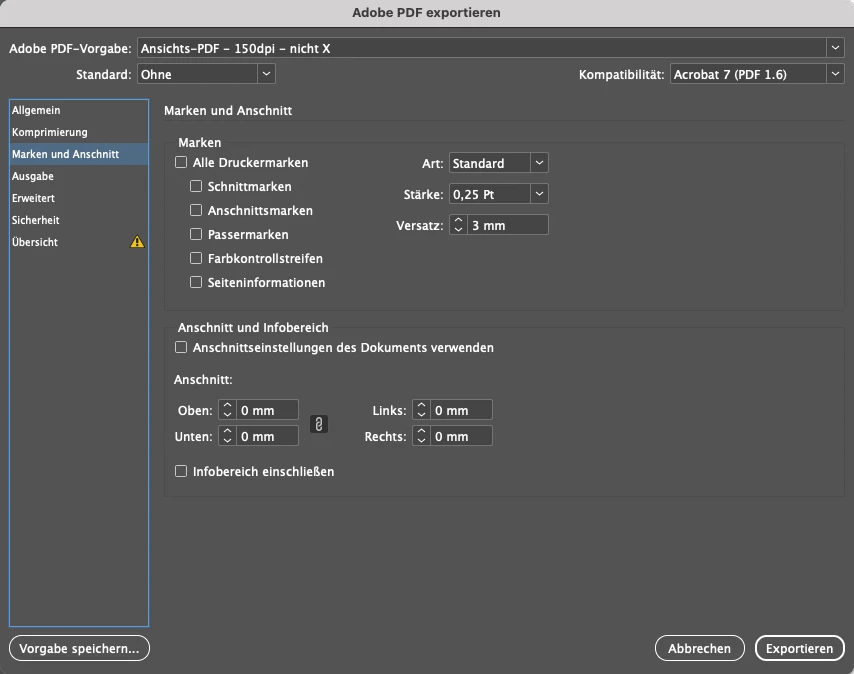
Task: Click the Vorgabe speichern button
Action: pyautogui.click(x=79, y=648)
